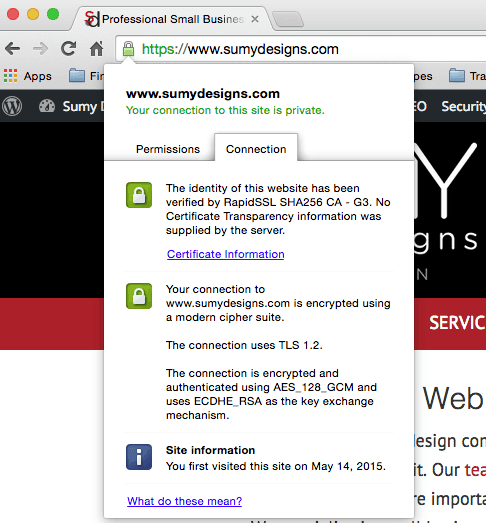Open the Apps grid shortcut
The width and height of the screenshot is (486, 523).
27,76
